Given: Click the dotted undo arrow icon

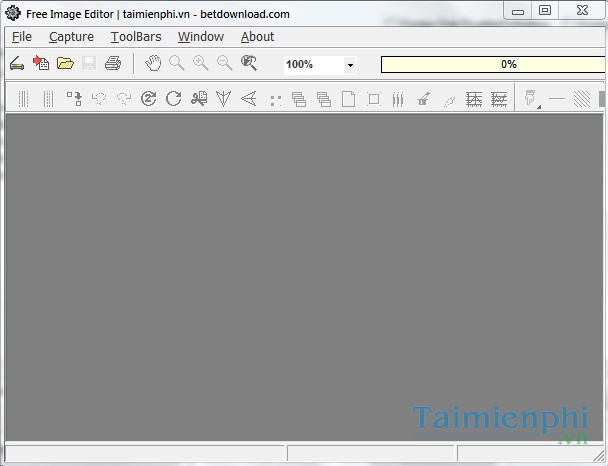Looking at the screenshot, I should click(x=99, y=98).
